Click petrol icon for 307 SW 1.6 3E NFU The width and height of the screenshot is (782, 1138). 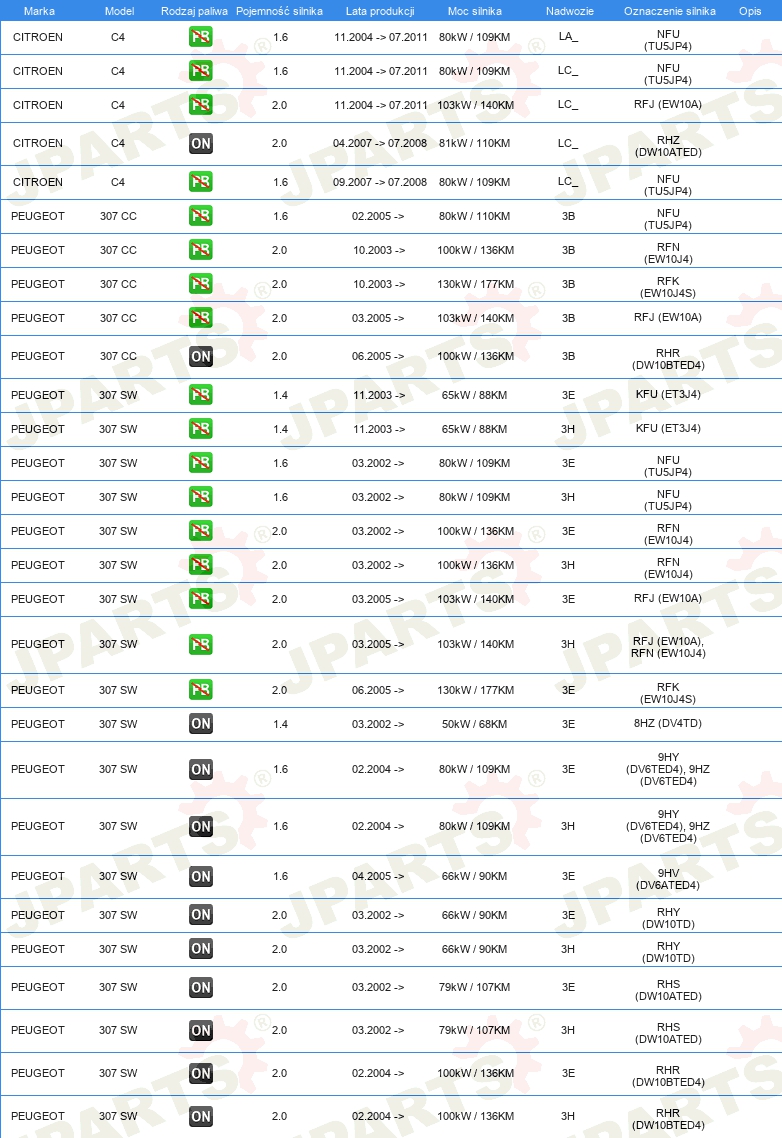click(x=200, y=464)
